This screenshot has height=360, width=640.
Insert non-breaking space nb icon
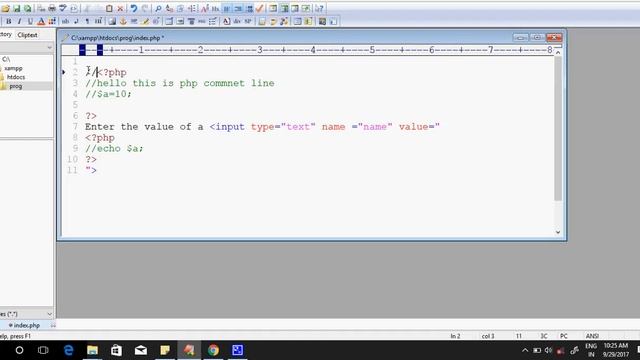point(65,21)
